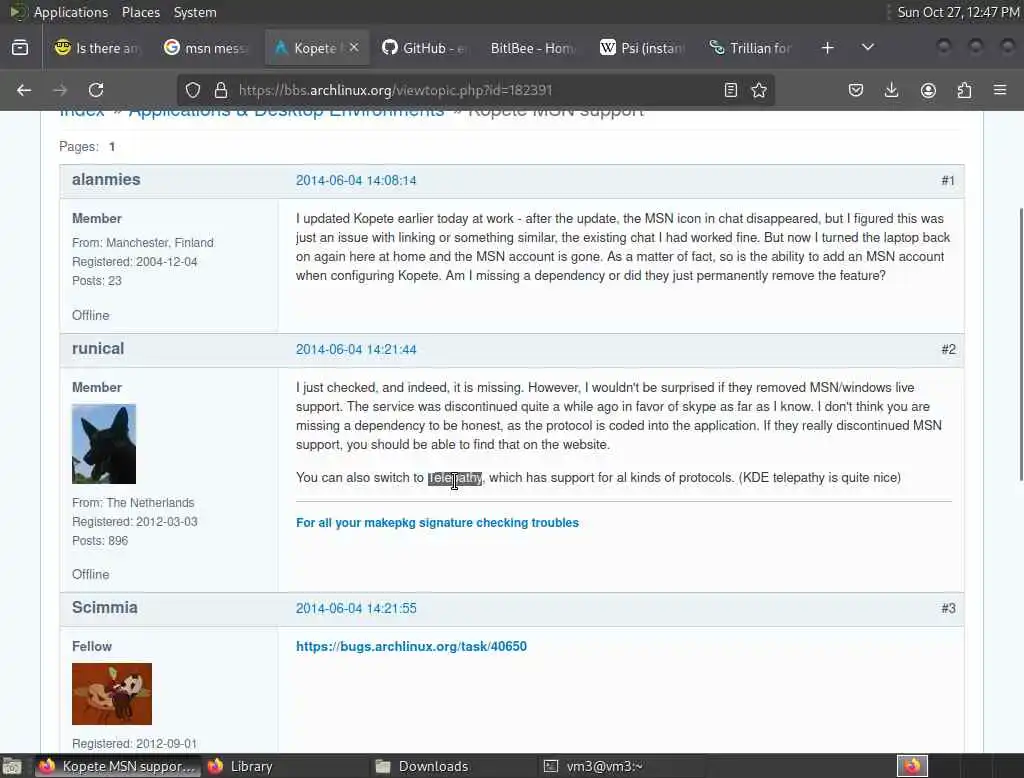This screenshot has width=1024, height=778.
Task: Open System menu in top panel
Action: coord(195,12)
